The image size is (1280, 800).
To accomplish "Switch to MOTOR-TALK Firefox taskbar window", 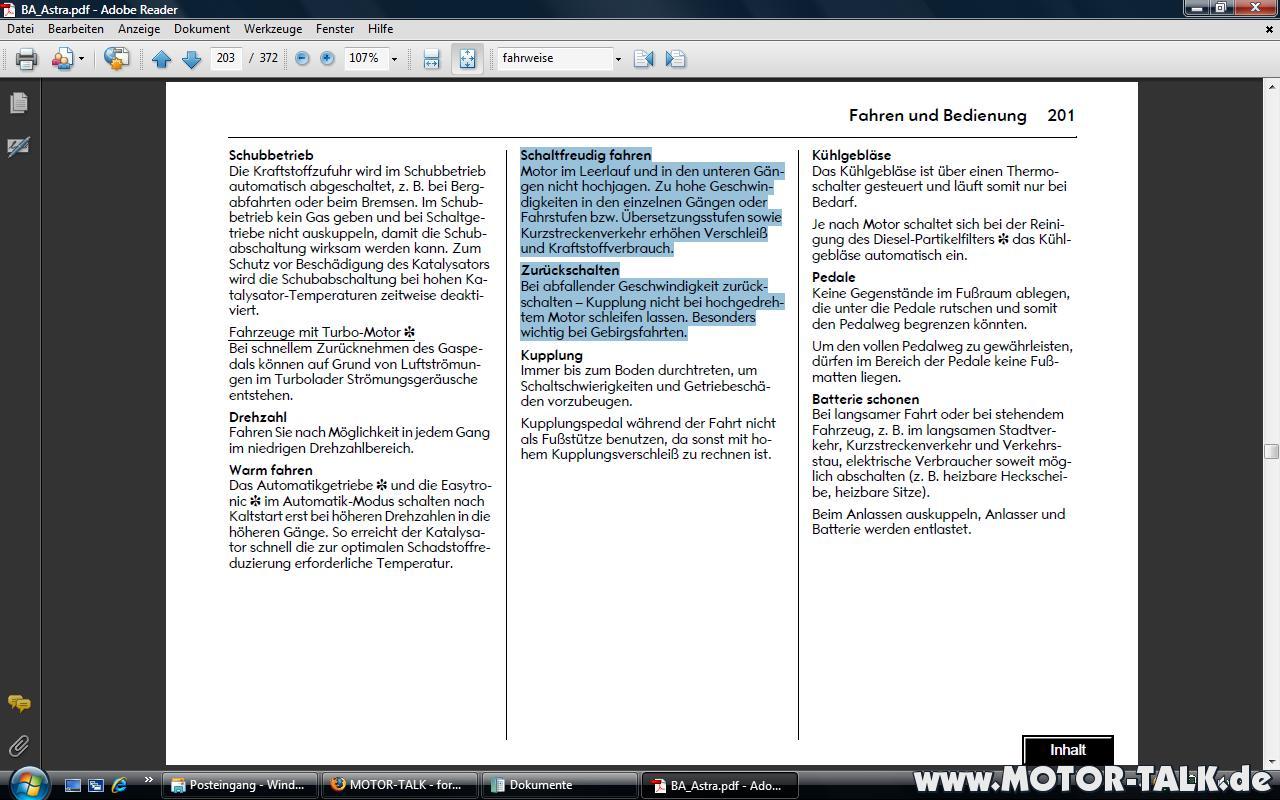I will click(x=399, y=785).
